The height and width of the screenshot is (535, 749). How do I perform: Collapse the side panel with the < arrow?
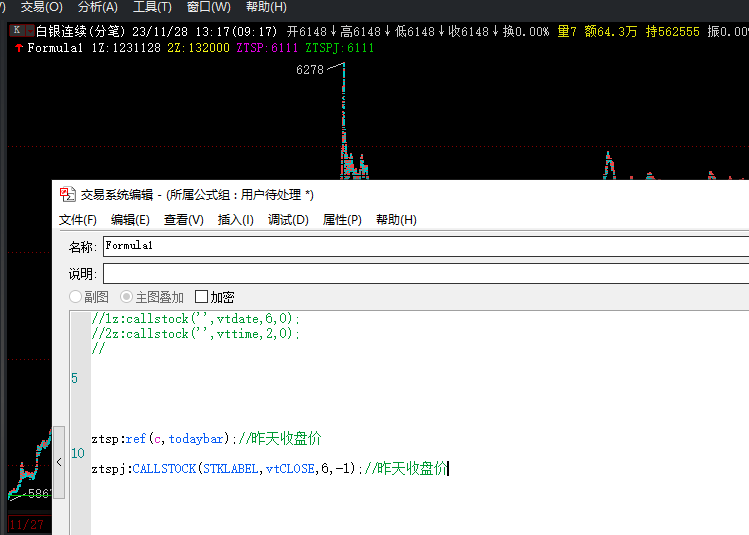59,462
